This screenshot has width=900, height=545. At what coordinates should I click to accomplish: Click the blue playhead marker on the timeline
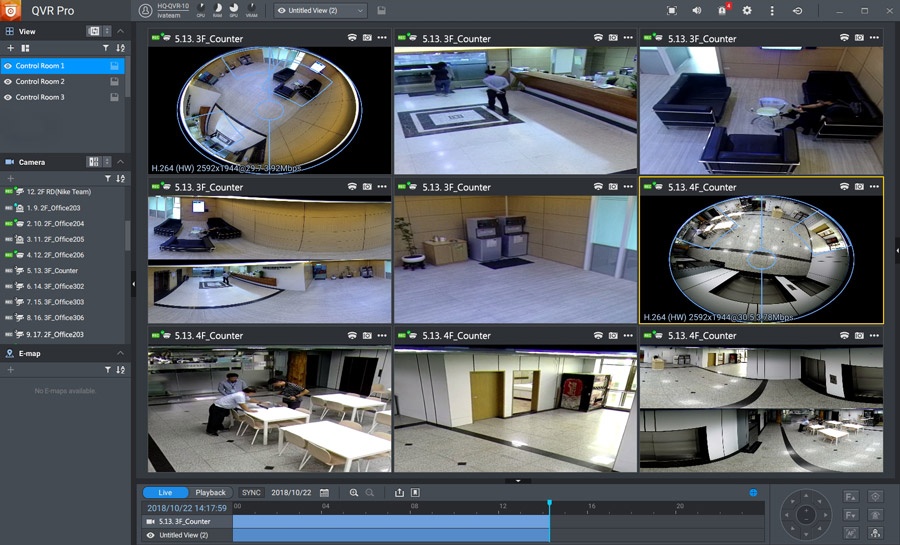(x=549, y=503)
